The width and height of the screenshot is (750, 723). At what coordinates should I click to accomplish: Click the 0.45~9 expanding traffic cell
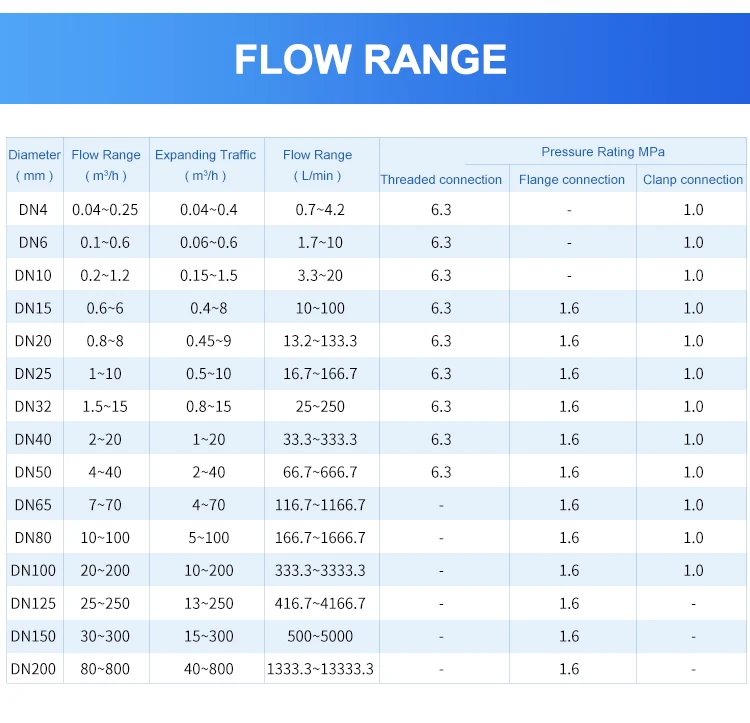click(x=209, y=341)
